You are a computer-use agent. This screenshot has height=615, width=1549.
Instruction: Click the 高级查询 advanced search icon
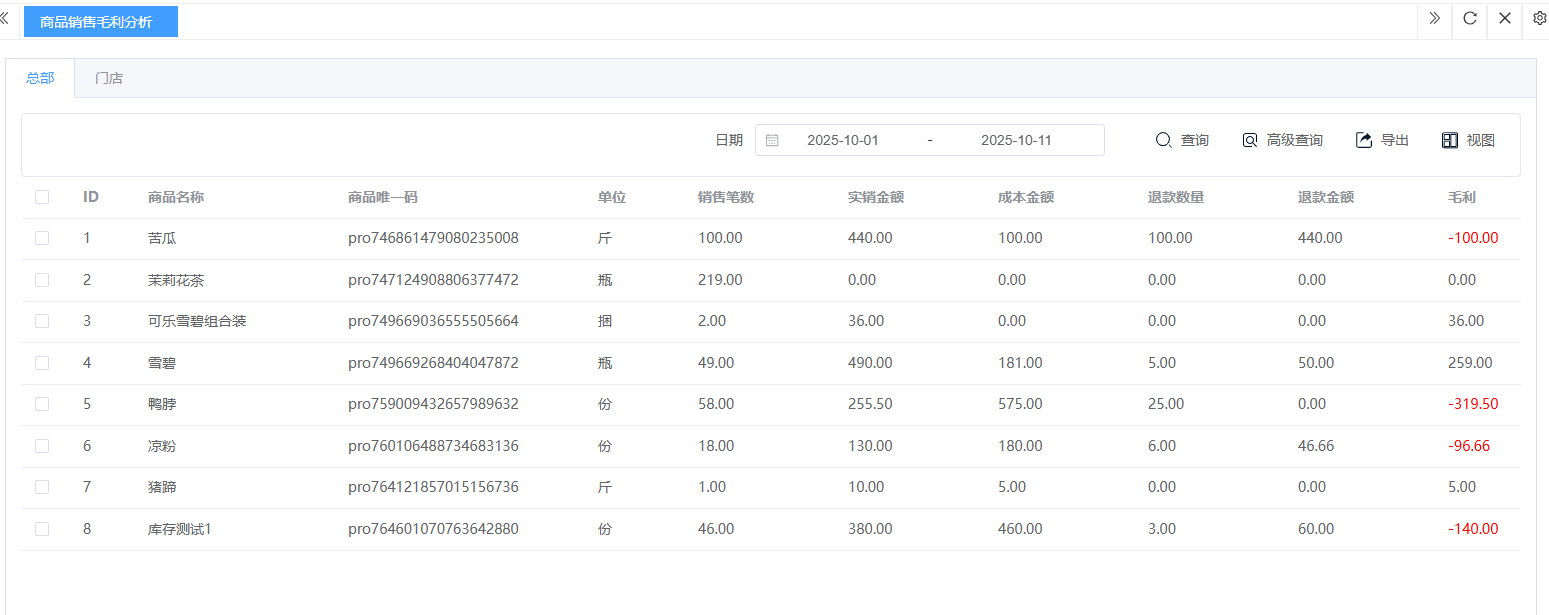pyautogui.click(x=1249, y=141)
